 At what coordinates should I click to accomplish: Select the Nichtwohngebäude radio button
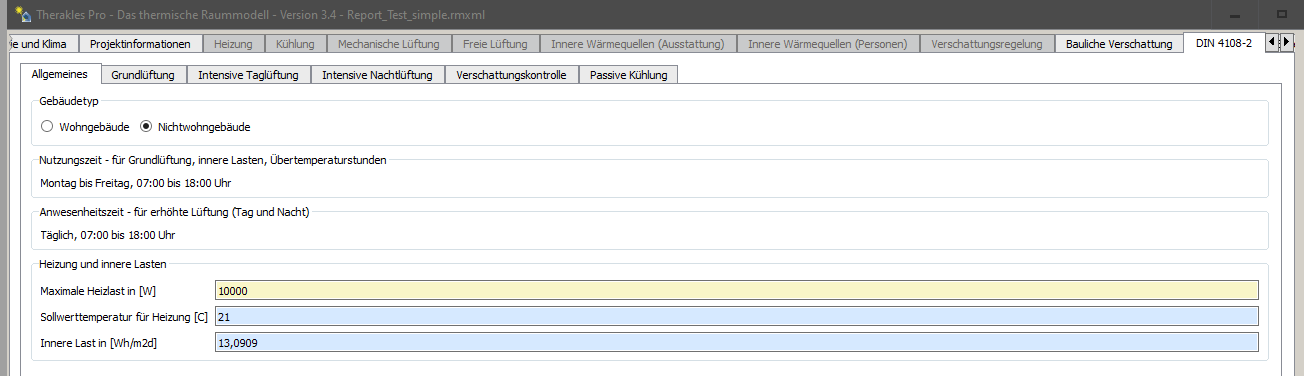point(146,127)
